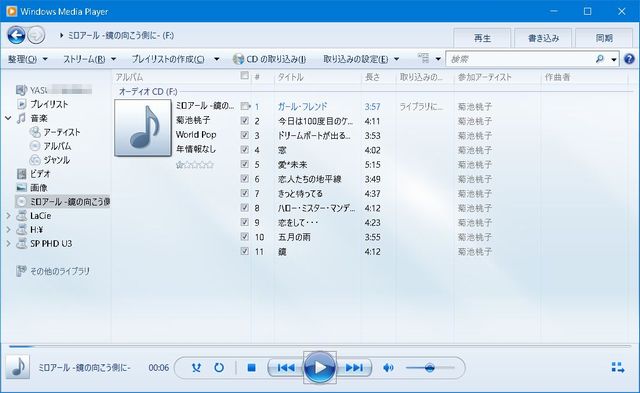This screenshot has width=640, height=393.
Task: Stop playback
Action: [x=251, y=368]
